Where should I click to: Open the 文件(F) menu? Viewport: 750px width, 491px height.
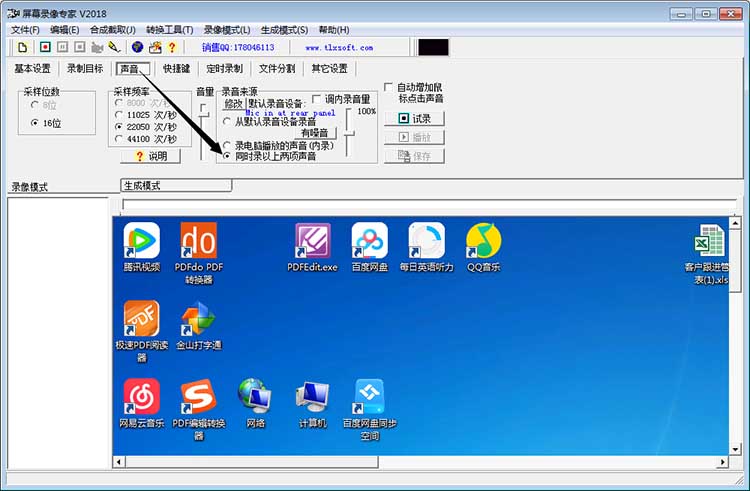[x=25, y=30]
